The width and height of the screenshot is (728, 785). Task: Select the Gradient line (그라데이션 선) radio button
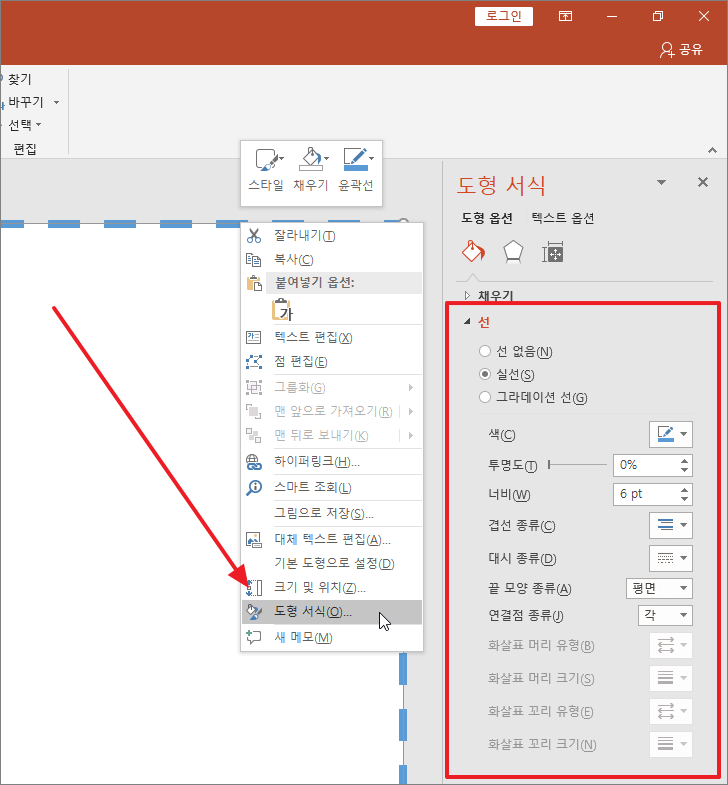pos(485,397)
